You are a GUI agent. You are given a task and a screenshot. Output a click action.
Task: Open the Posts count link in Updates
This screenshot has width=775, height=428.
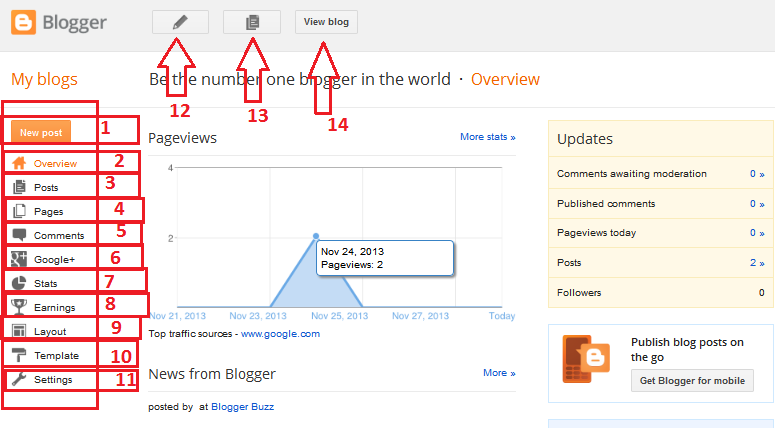pyautogui.click(x=757, y=262)
